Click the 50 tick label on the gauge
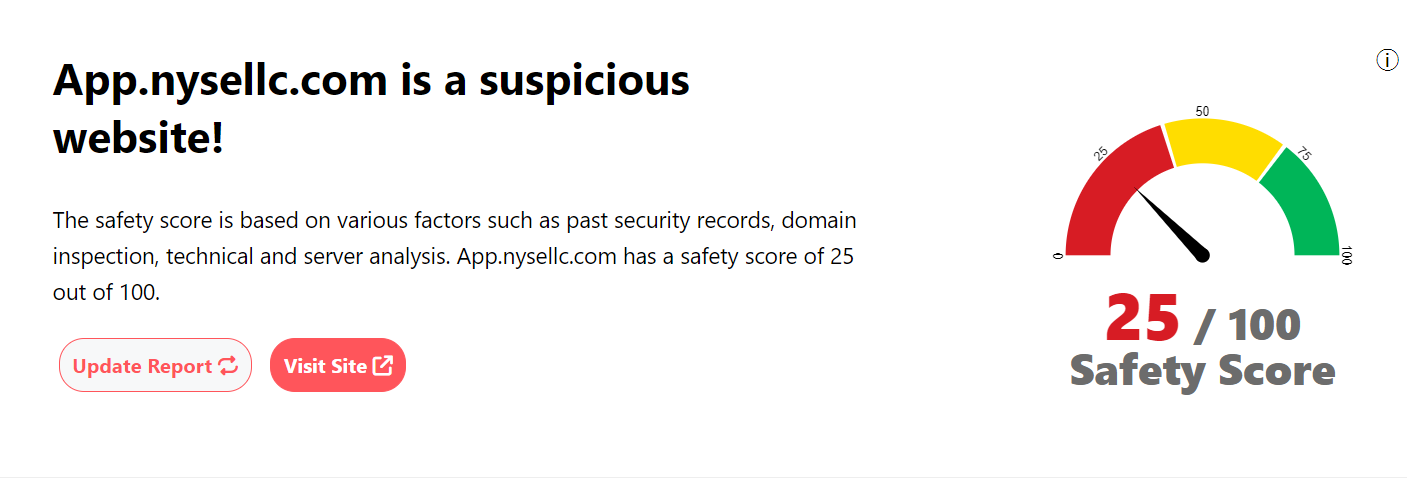 [1203, 111]
